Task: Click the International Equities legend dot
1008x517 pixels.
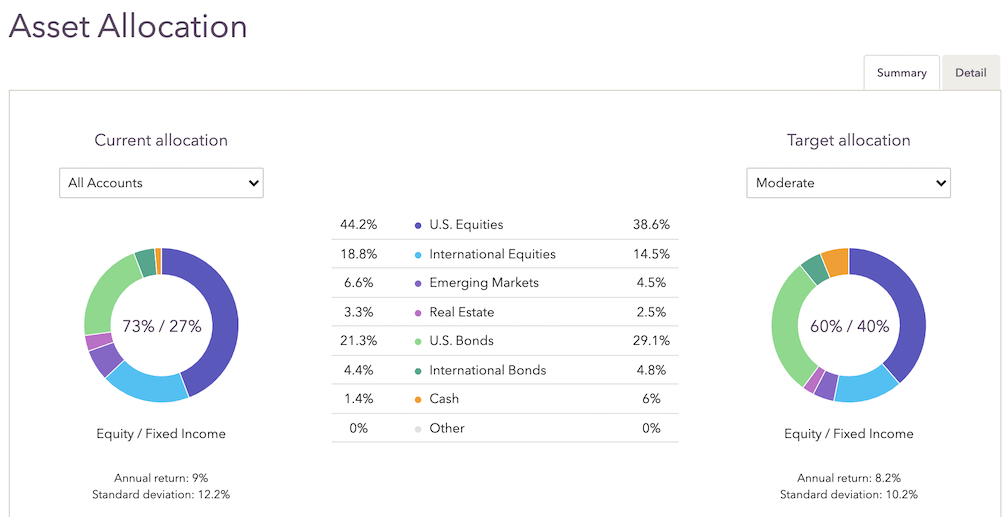Action: tap(418, 254)
